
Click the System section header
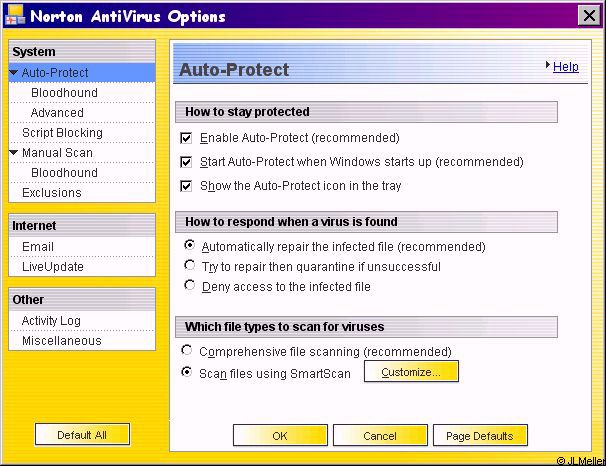coord(82,52)
